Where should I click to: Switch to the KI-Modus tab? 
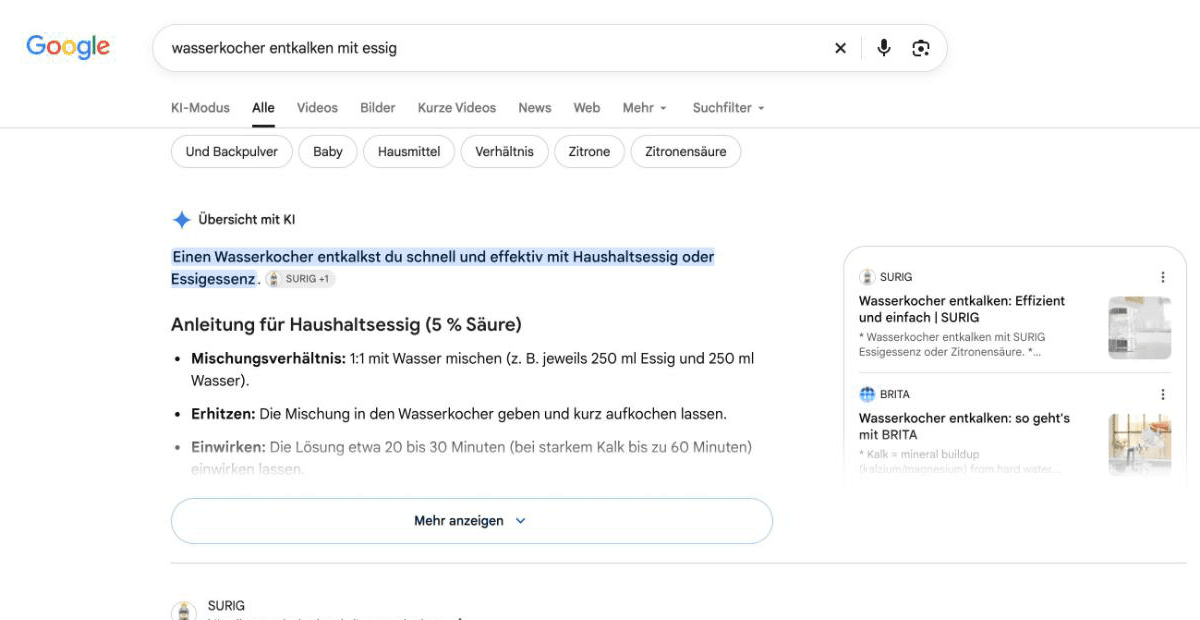(200, 108)
